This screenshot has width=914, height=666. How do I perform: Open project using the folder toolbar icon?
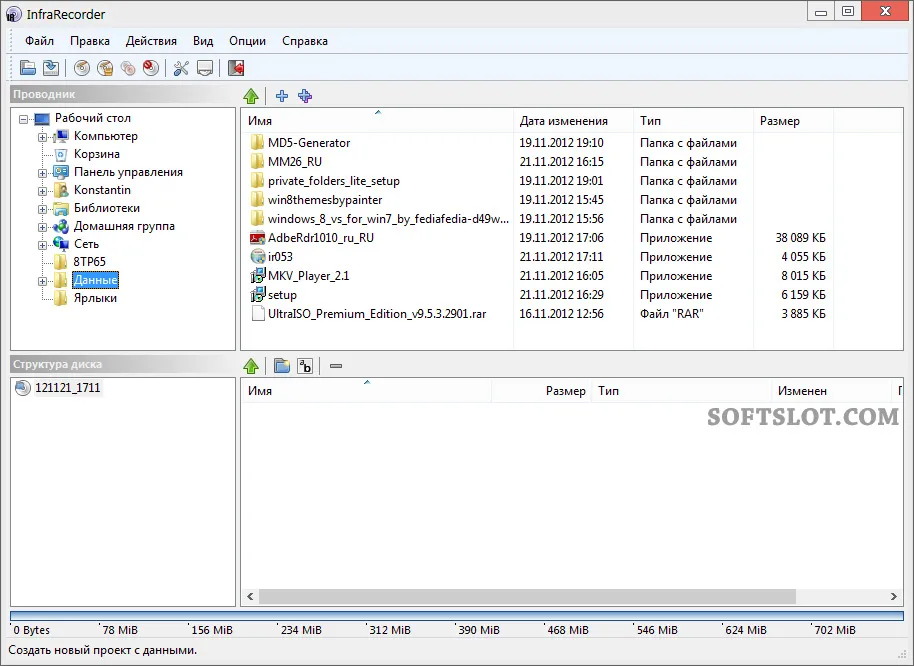pos(27,68)
